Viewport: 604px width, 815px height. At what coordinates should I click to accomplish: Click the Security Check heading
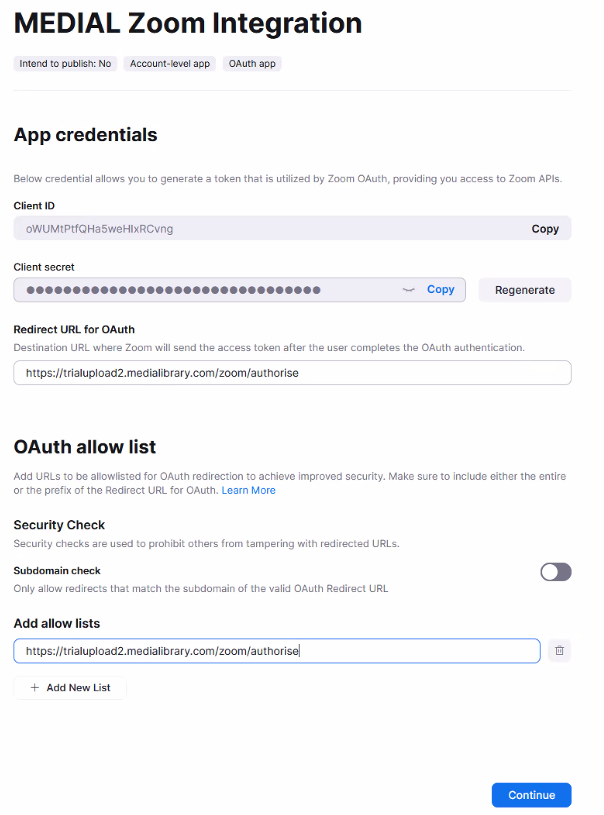point(59,525)
